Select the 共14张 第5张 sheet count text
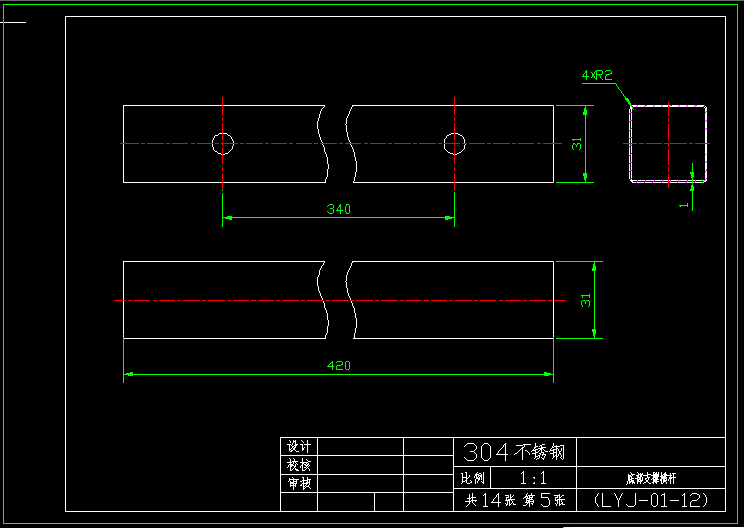This screenshot has width=744, height=528. pyautogui.click(x=515, y=500)
